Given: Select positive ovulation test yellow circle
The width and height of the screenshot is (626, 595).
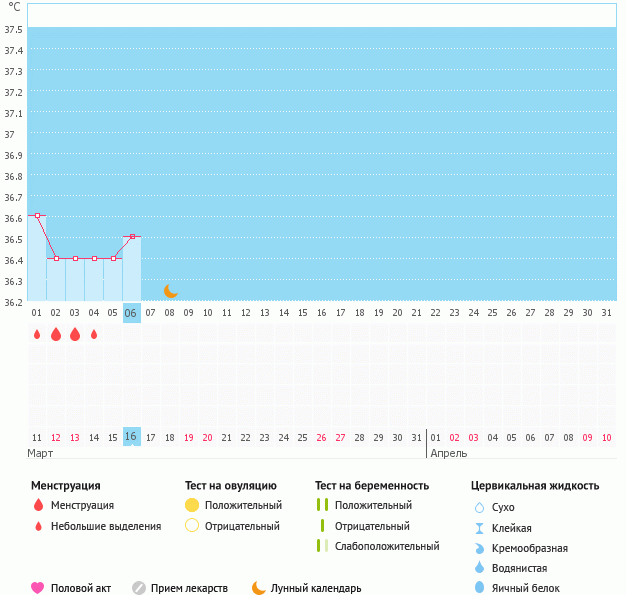Looking at the screenshot, I should (x=192, y=505).
